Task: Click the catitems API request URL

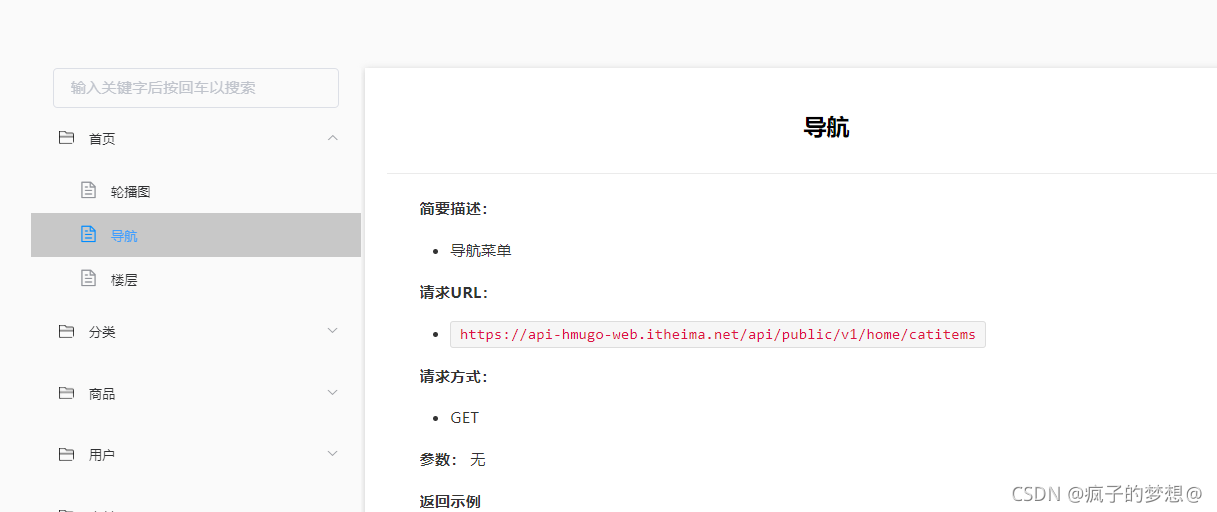Action: click(x=718, y=334)
